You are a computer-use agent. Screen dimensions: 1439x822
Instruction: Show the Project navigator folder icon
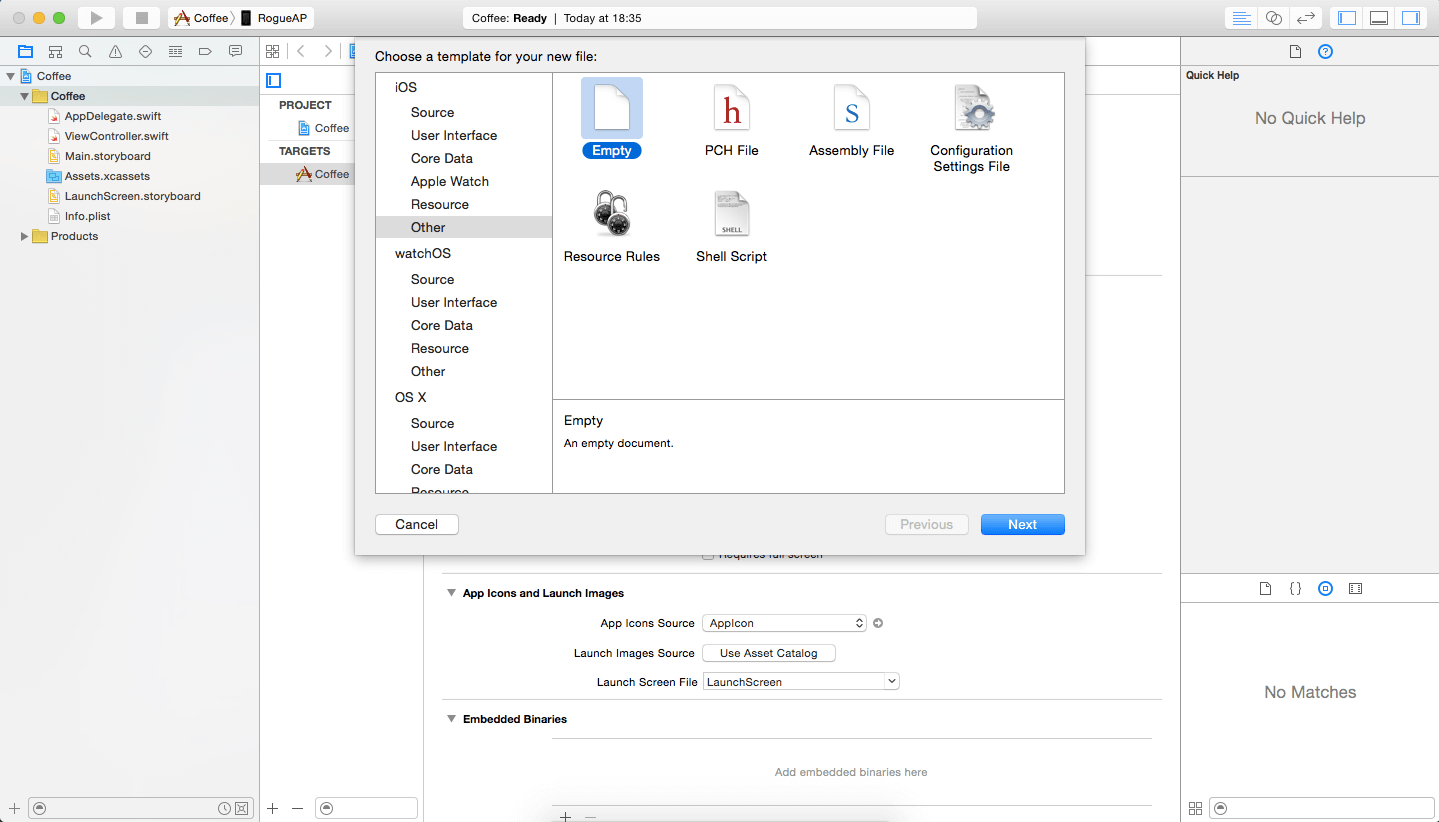click(x=25, y=51)
